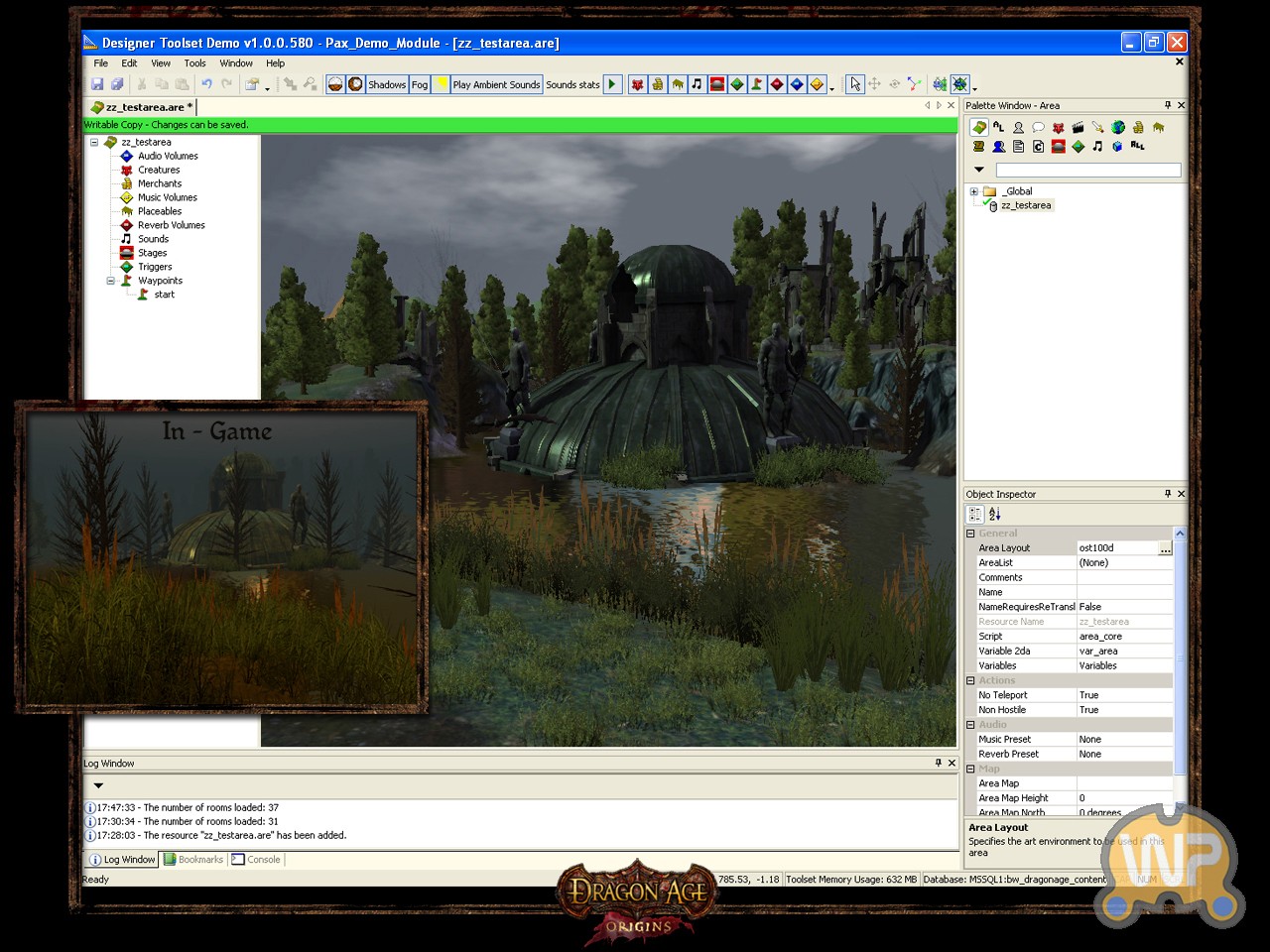Click the Area Layout browse ellipsis button
Image resolution: width=1270 pixels, height=952 pixels.
(1165, 548)
